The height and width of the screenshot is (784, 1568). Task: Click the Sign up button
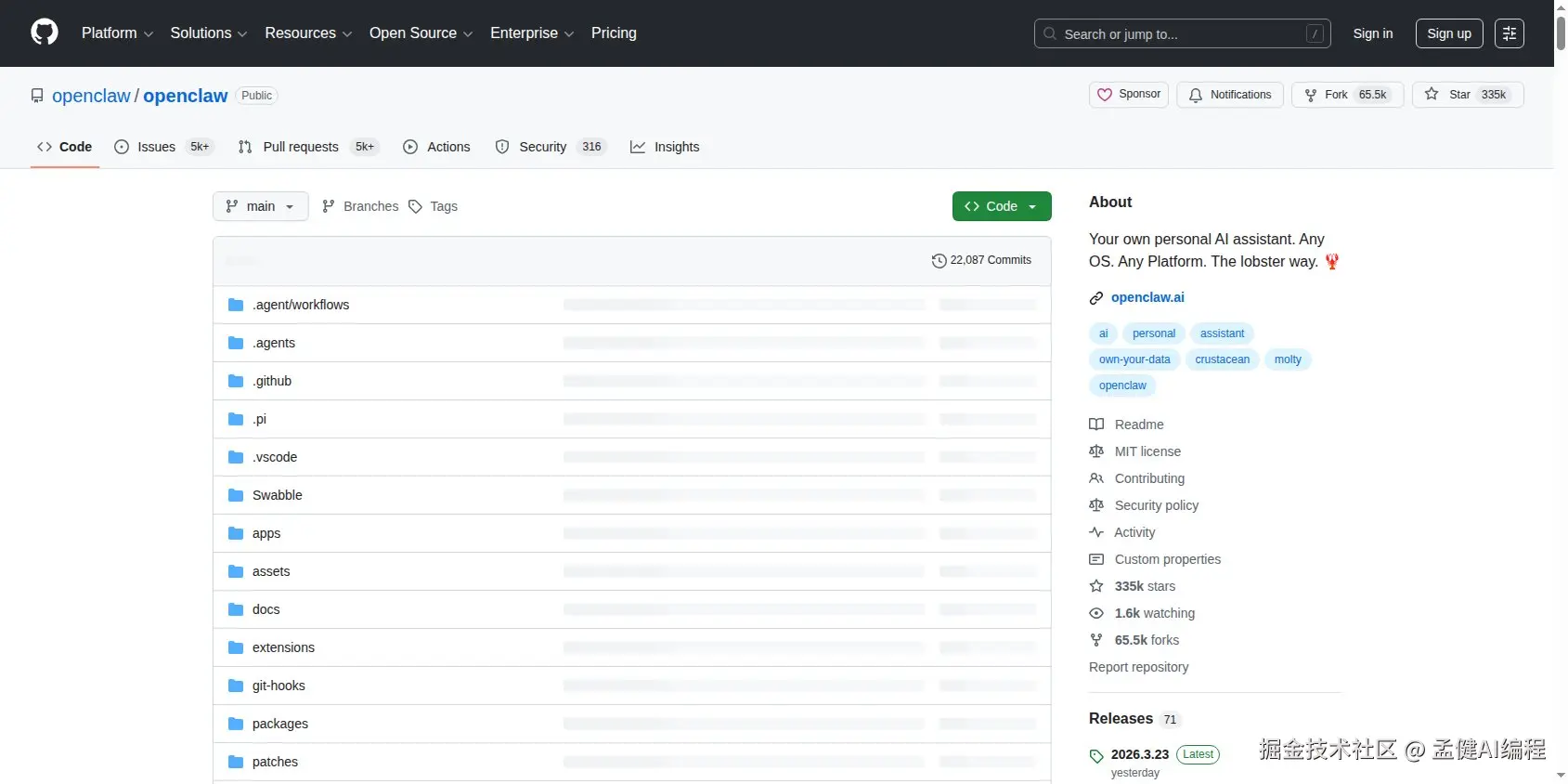click(1448, 33)
